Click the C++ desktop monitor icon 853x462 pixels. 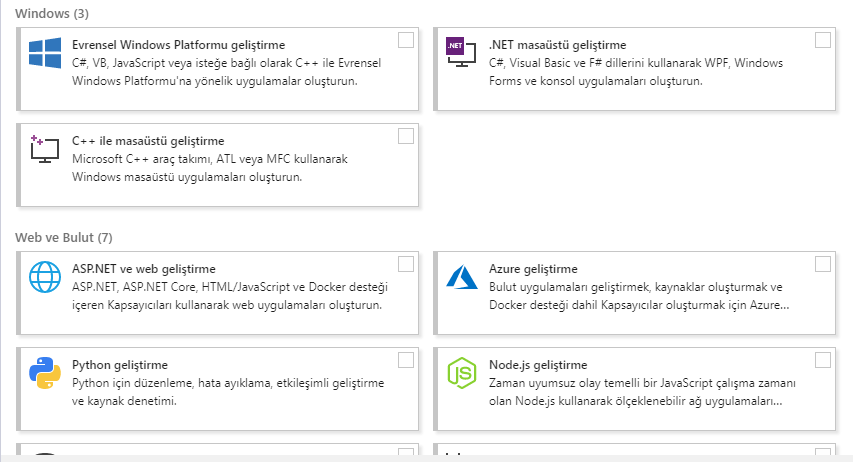tap(45, 149)
